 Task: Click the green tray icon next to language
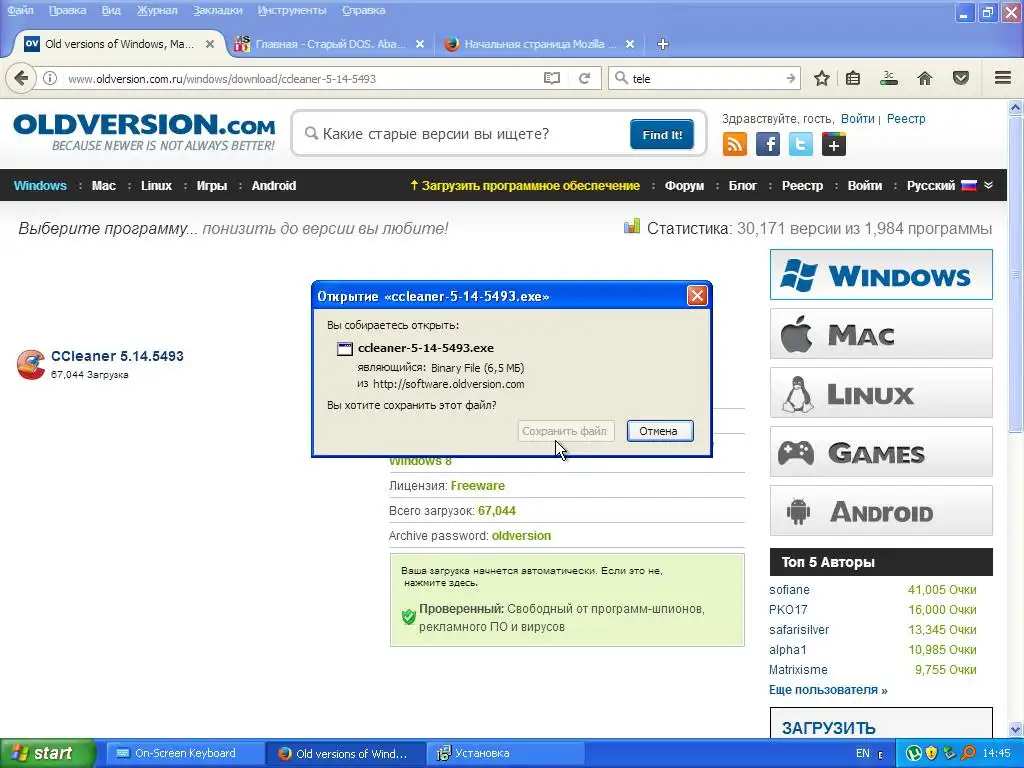[x=914, y=753]
